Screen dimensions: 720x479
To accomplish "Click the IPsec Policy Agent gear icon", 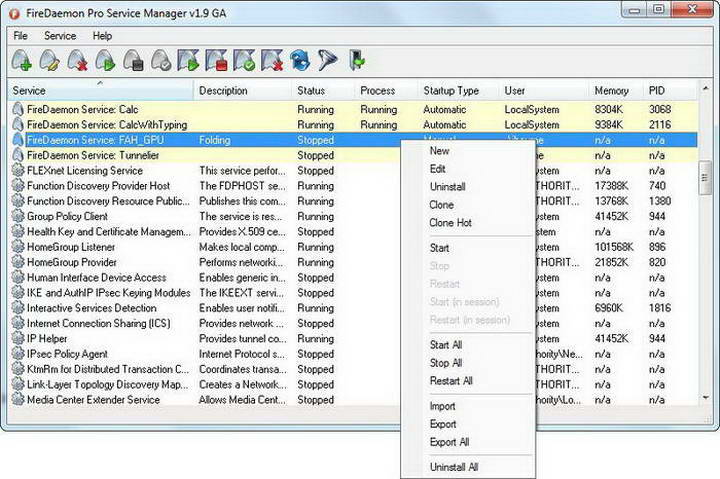I will point(18,354).
